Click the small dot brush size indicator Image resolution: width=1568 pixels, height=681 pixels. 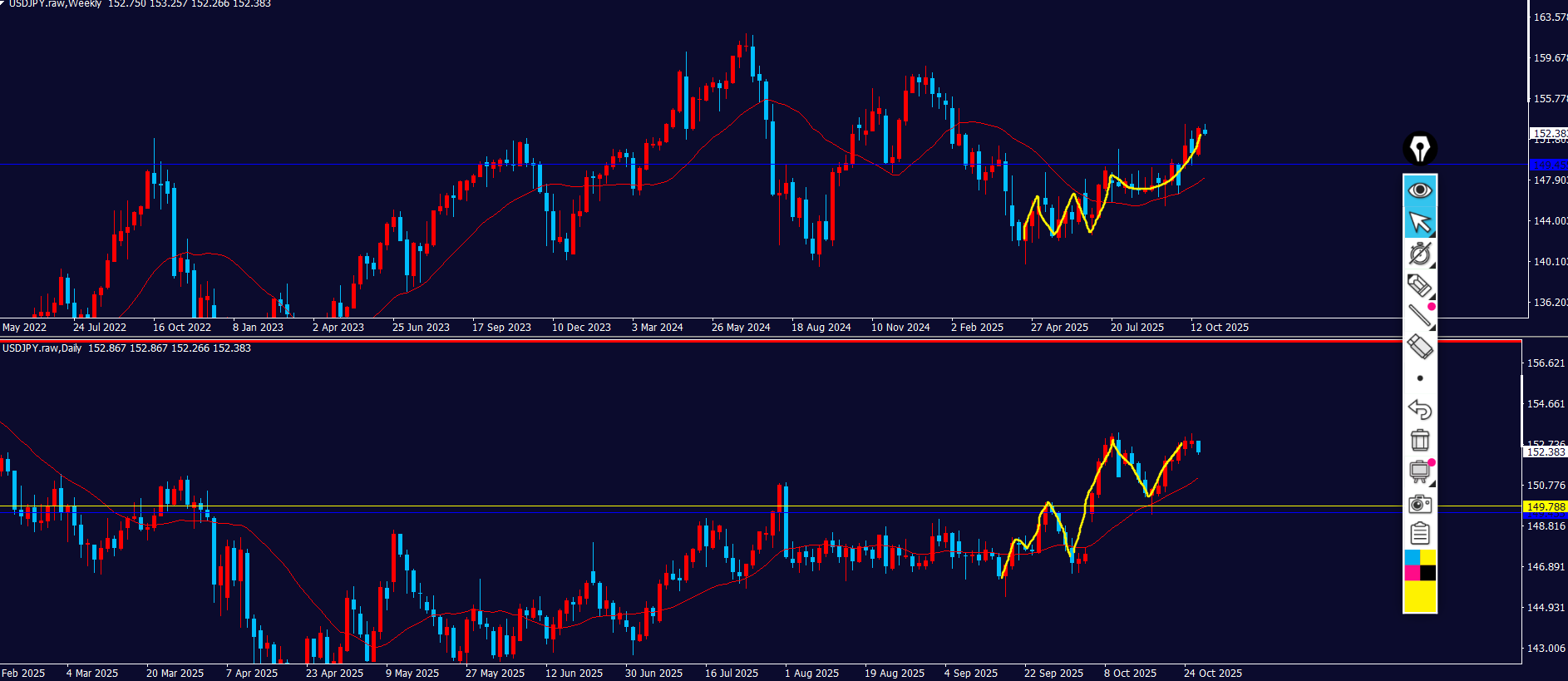coord(1420,378)
